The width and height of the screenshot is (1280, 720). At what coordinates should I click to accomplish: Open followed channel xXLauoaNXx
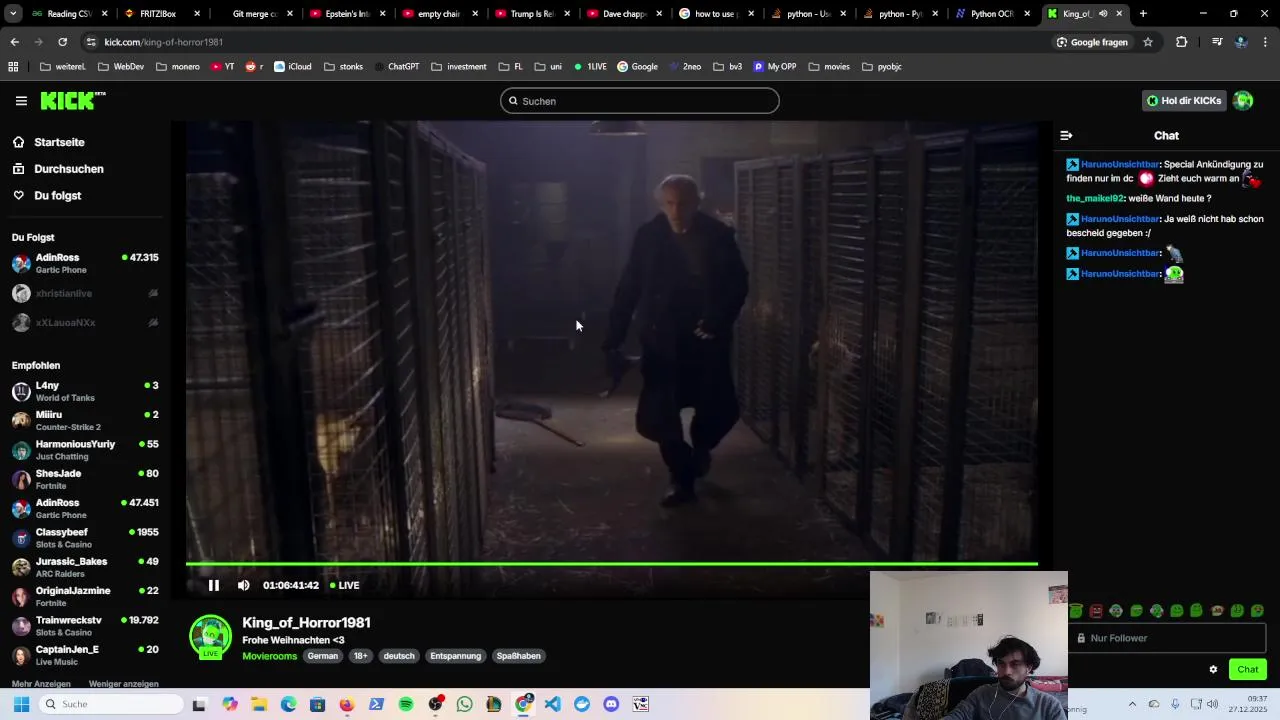(x=85, y=323)
